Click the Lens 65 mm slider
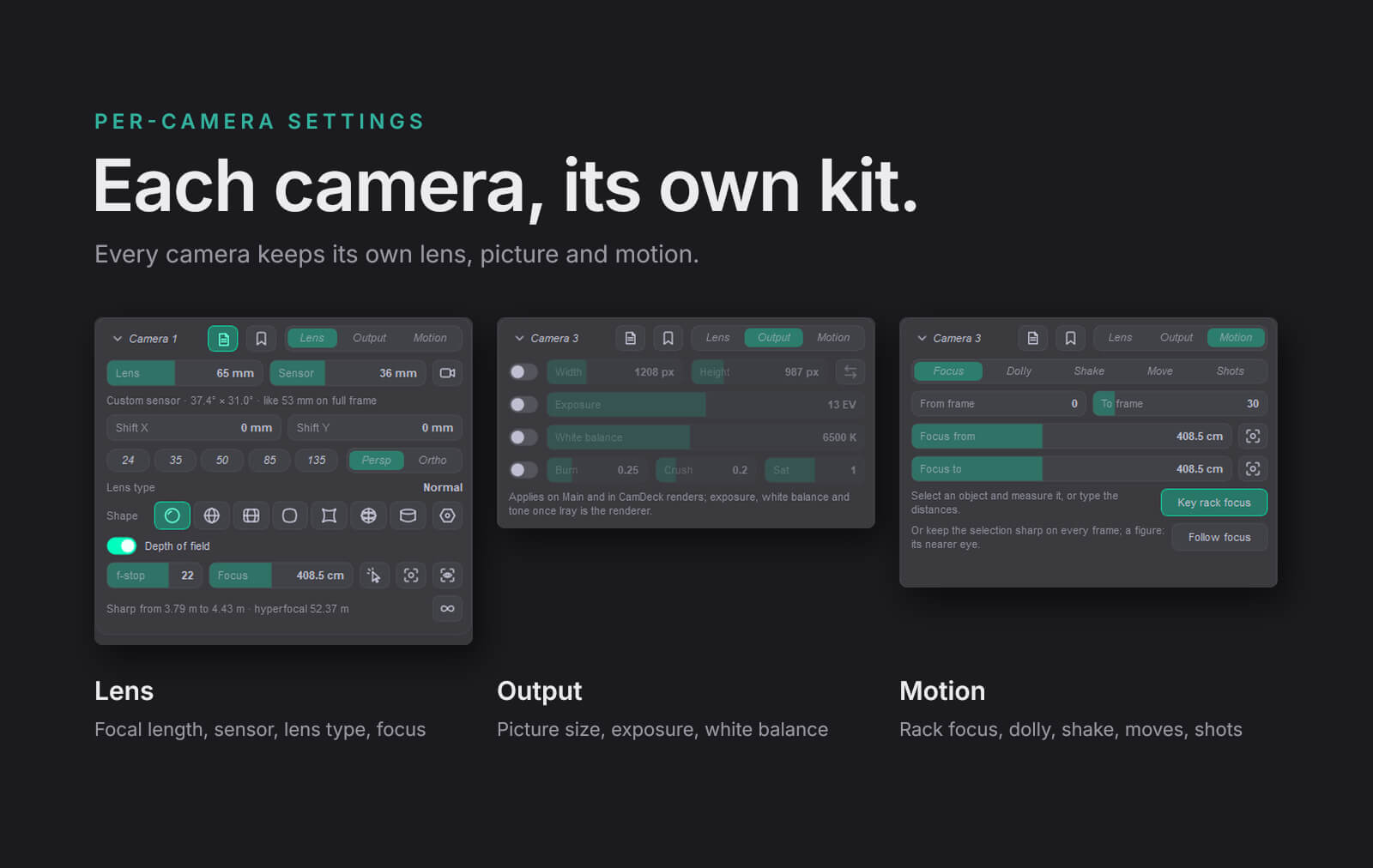1373x868 pixels. tap(185, 373)
